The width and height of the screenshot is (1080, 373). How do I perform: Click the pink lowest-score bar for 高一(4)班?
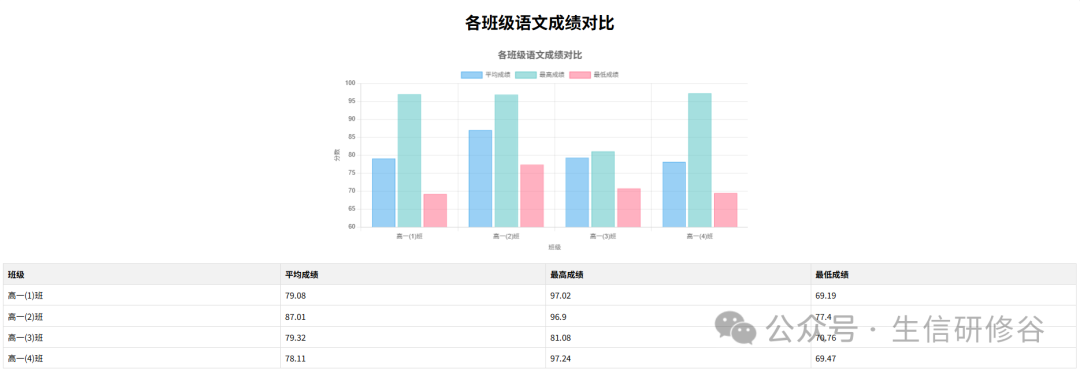(x=725, y=210)
